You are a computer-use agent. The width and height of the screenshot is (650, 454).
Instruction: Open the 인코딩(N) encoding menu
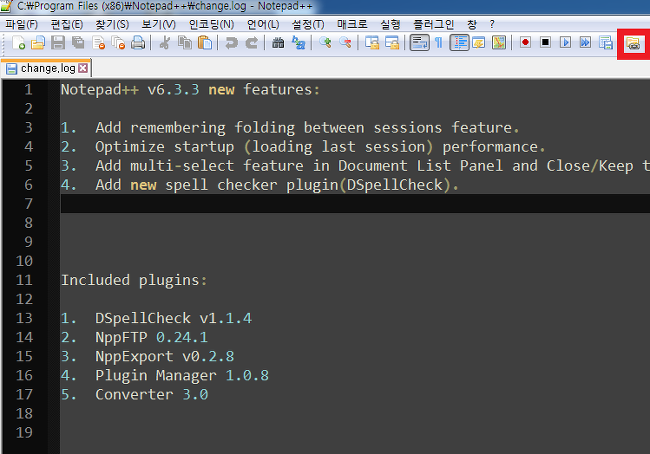pyautogui.click(x=211, y=24)
